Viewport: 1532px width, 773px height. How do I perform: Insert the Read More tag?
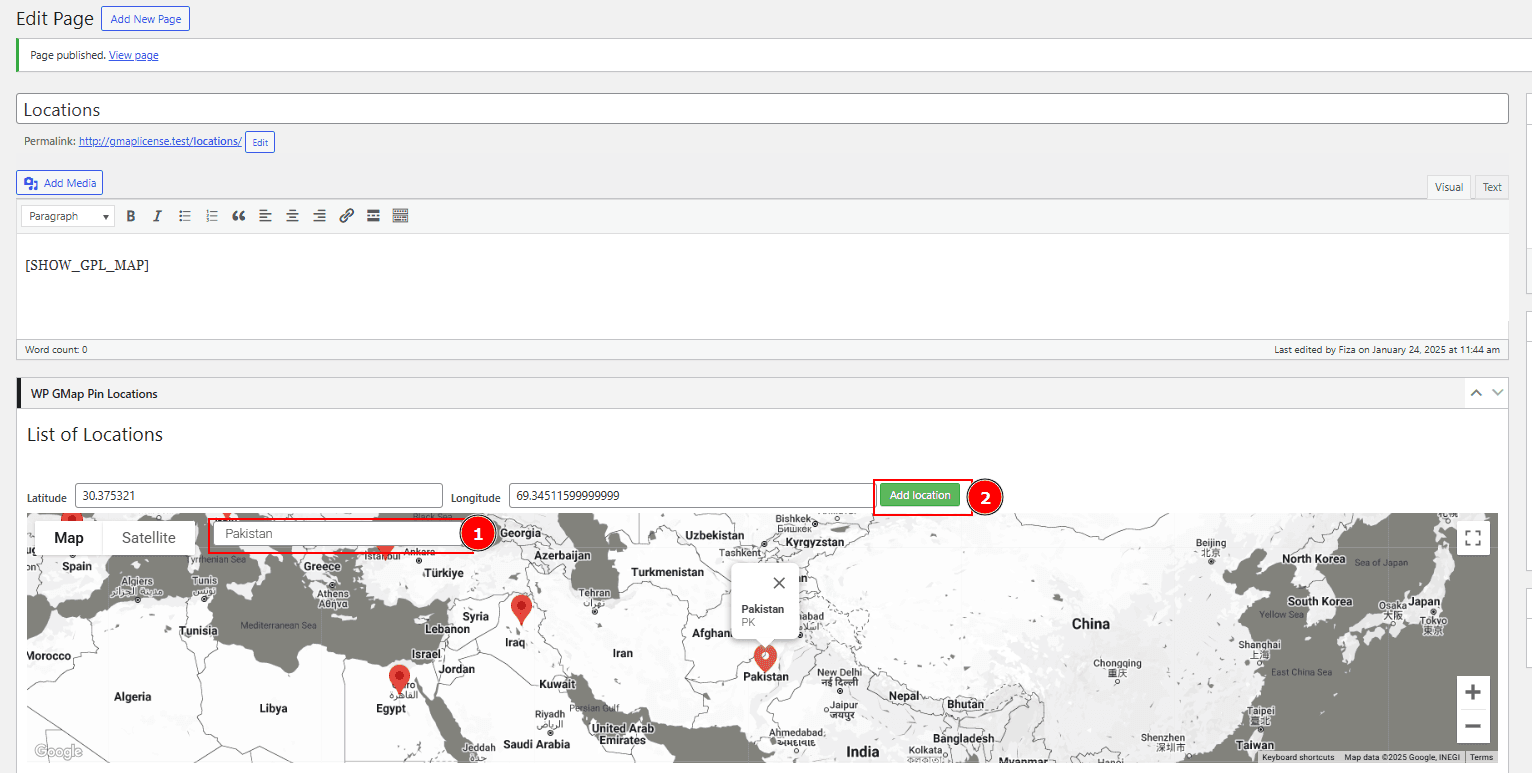point(373,216)
